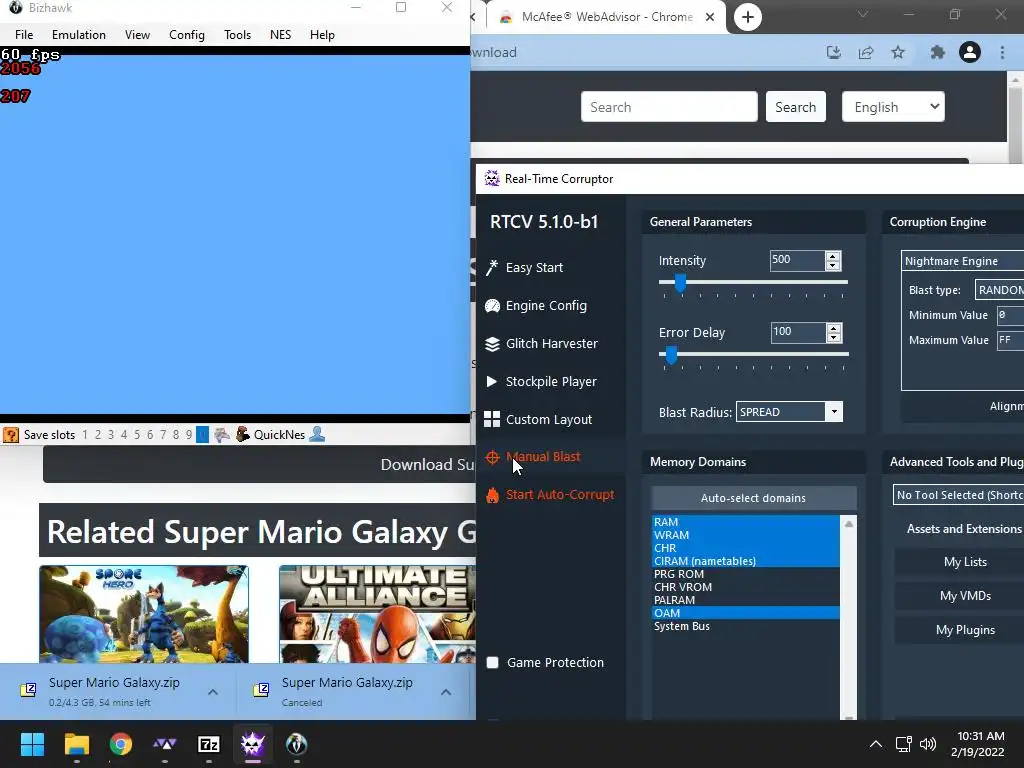Click the install/download icon in address bar

point(834,52)
